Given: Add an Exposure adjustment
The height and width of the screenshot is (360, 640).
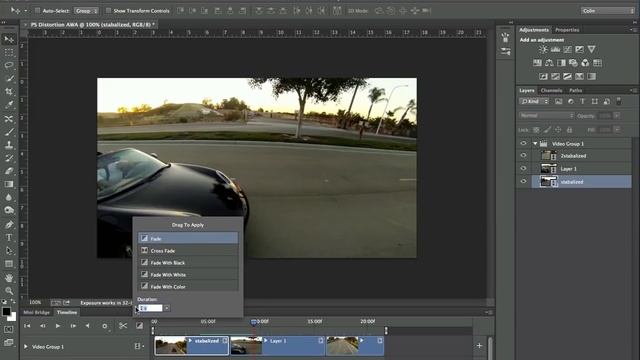Looking at the screenshot, I should click(x=579, y=49).
